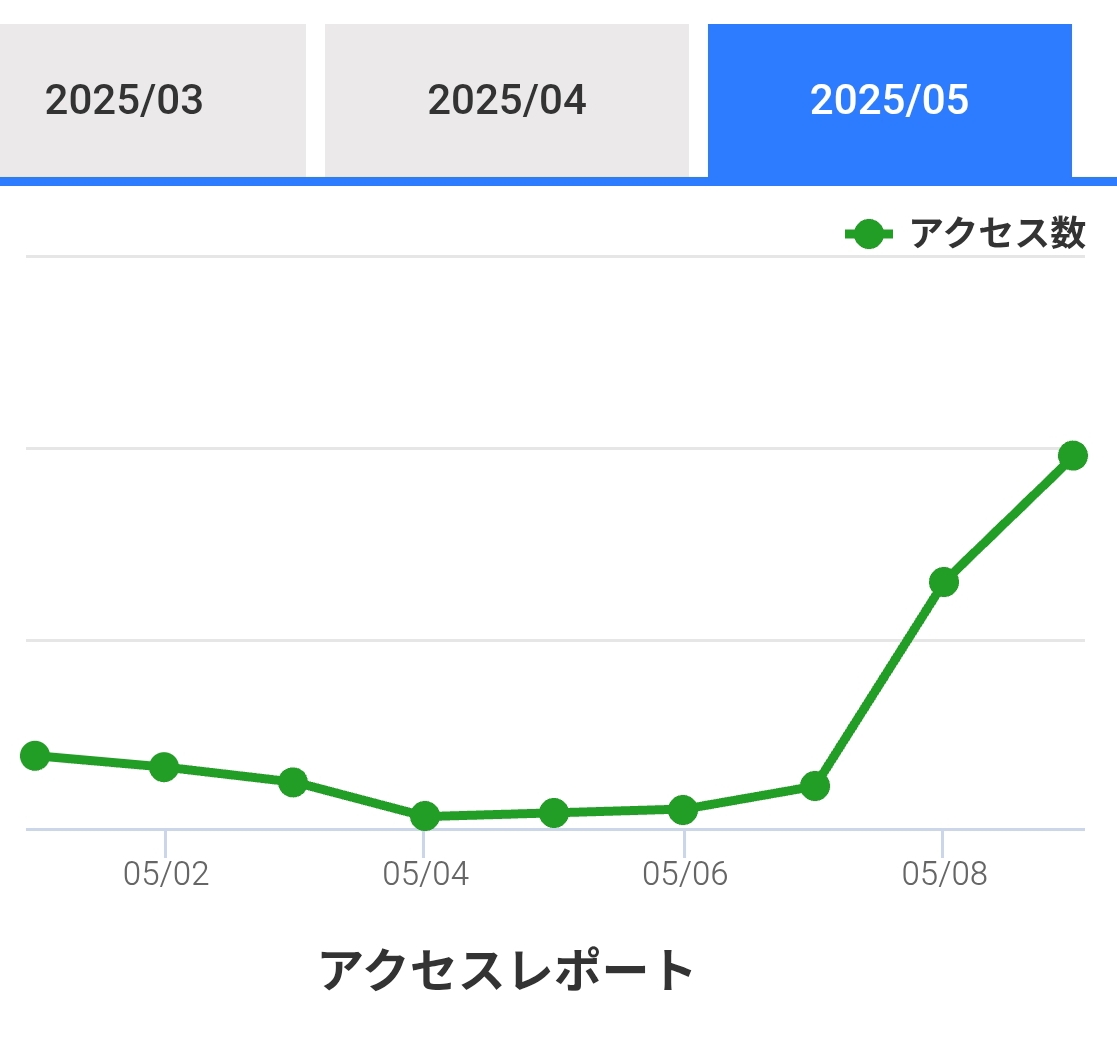Image resolution: width=1117 pixels, height=1044 pixels.
Task: Click the 05/06 data point
Action: tap(682, 810)
